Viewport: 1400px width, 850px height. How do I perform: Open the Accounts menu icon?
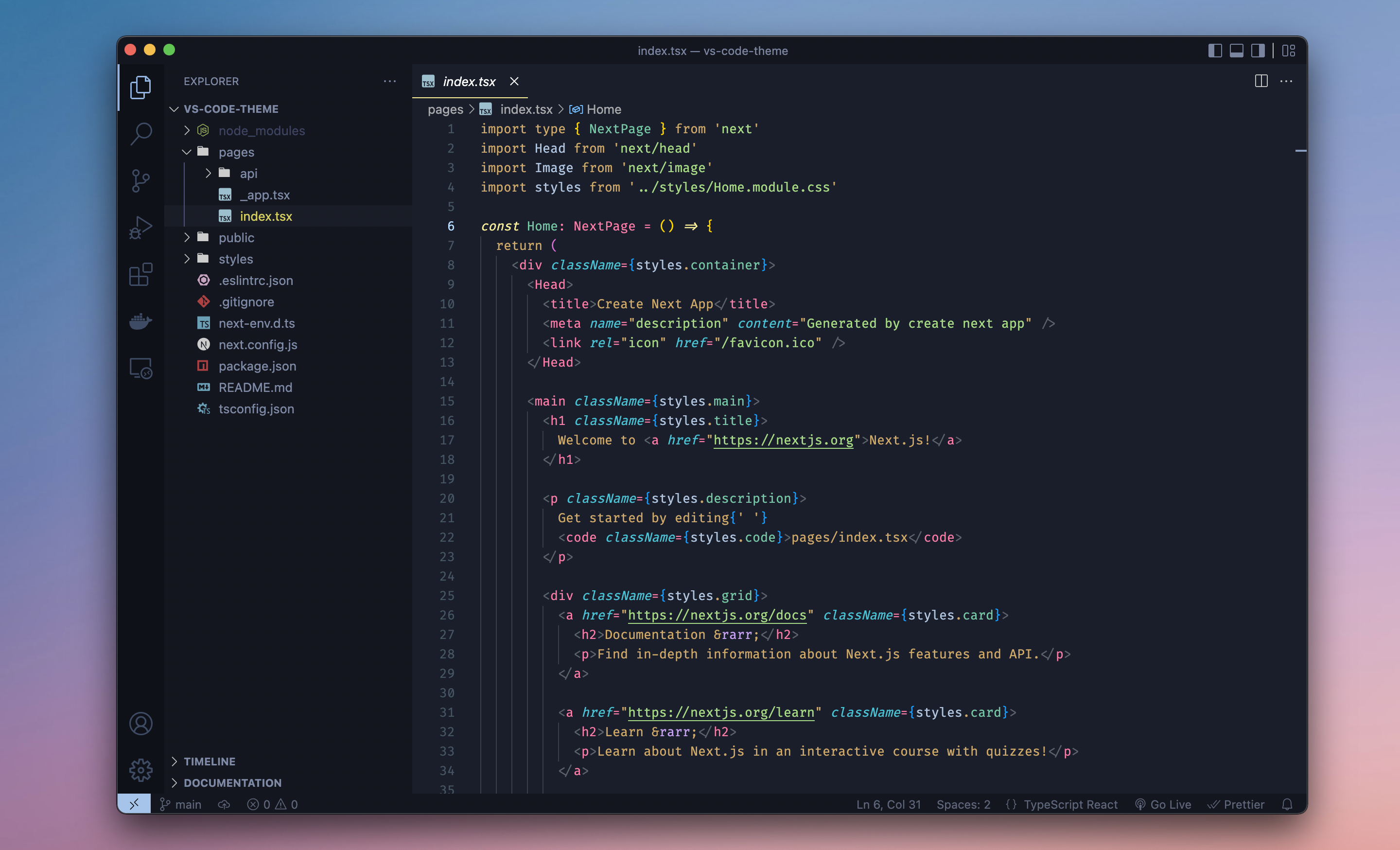pos(140,724)
